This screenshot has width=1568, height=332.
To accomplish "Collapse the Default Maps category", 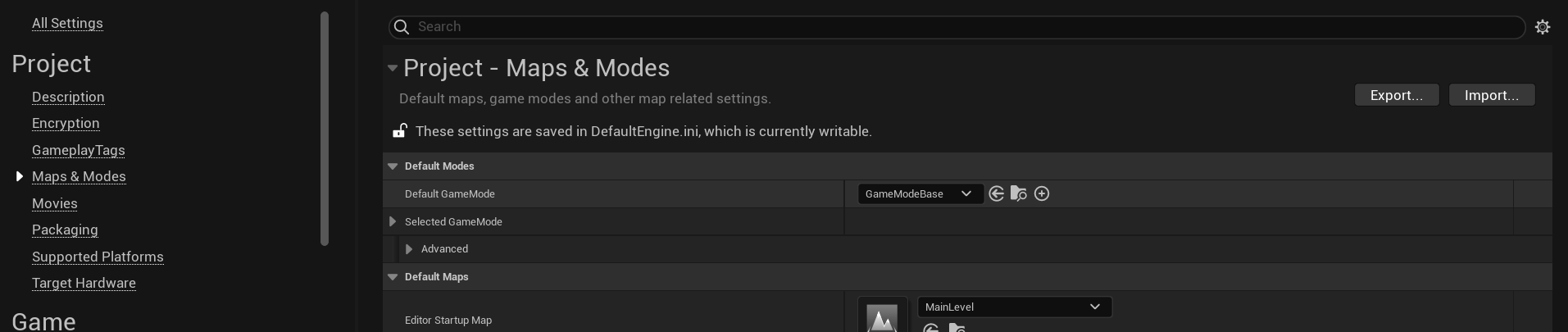I will pos(393,277).
